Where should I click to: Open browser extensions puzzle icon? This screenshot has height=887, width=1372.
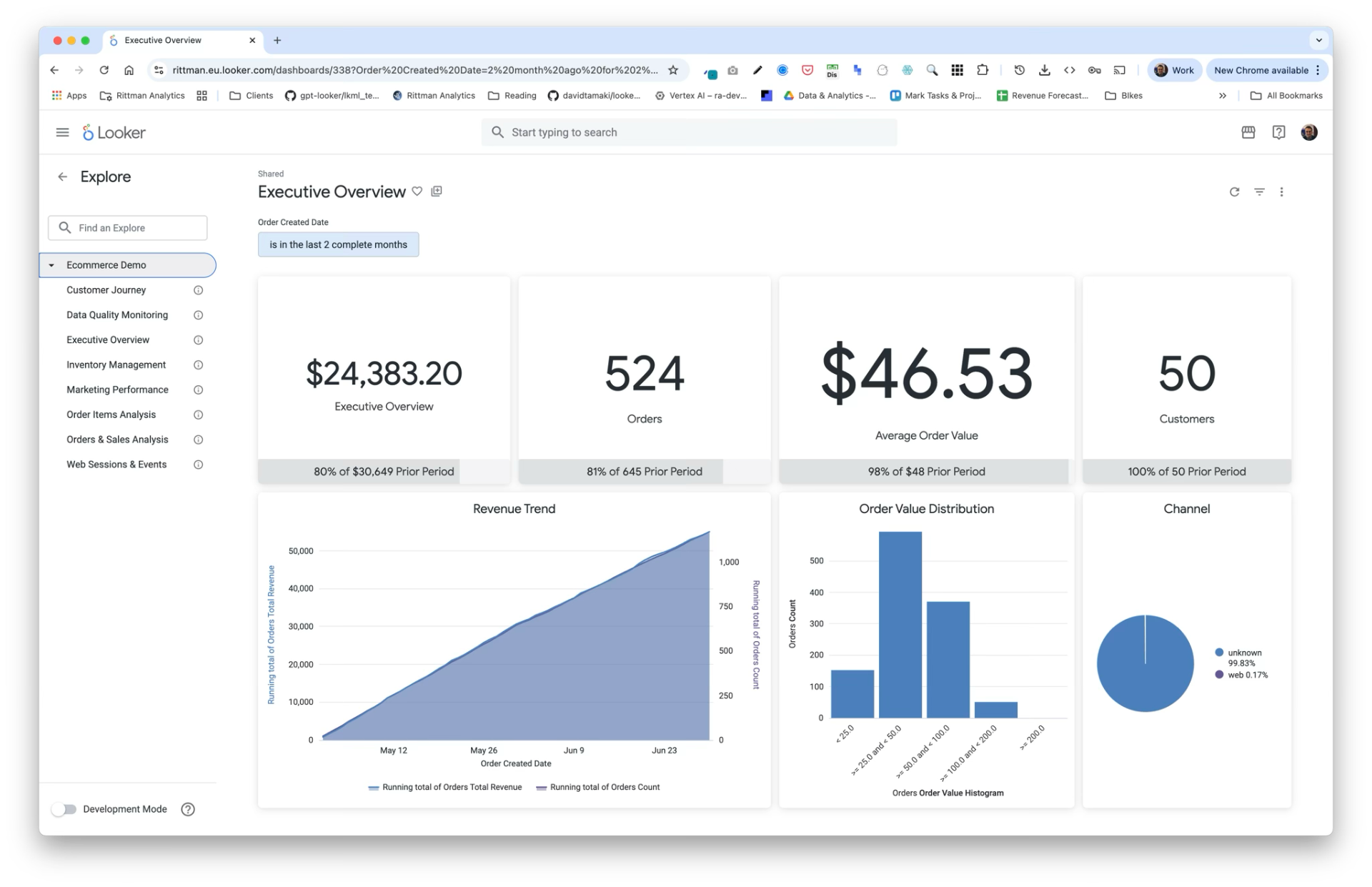[x=983, y=70]
